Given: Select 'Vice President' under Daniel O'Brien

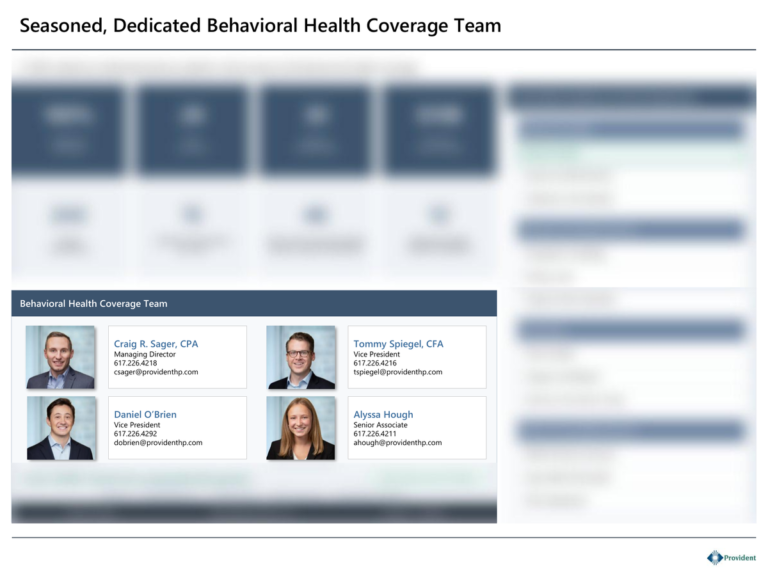Looking at the screenshot, I should tap(137, 425).
